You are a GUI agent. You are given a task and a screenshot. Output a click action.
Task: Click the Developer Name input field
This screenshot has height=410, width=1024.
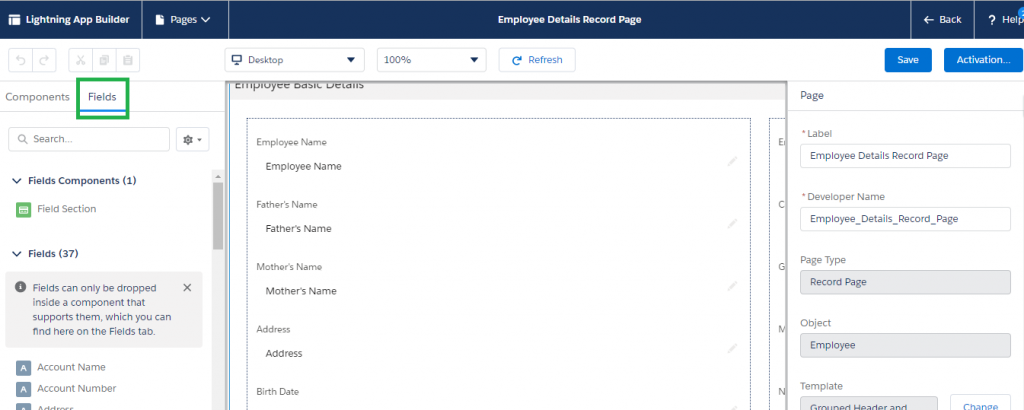pos(905,219)
